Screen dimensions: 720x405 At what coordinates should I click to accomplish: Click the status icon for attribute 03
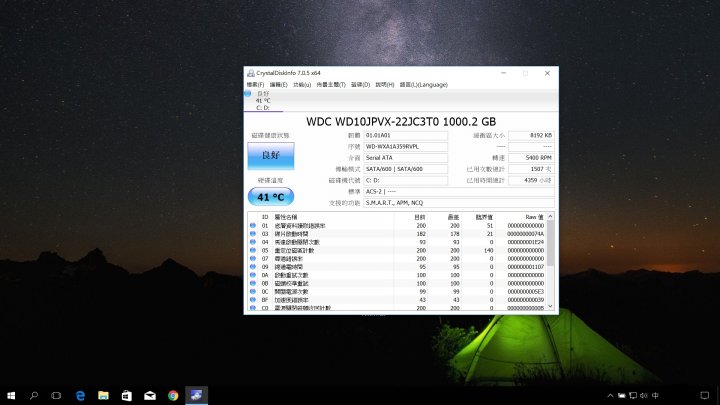pyautogui.click(x=253, y=234)
